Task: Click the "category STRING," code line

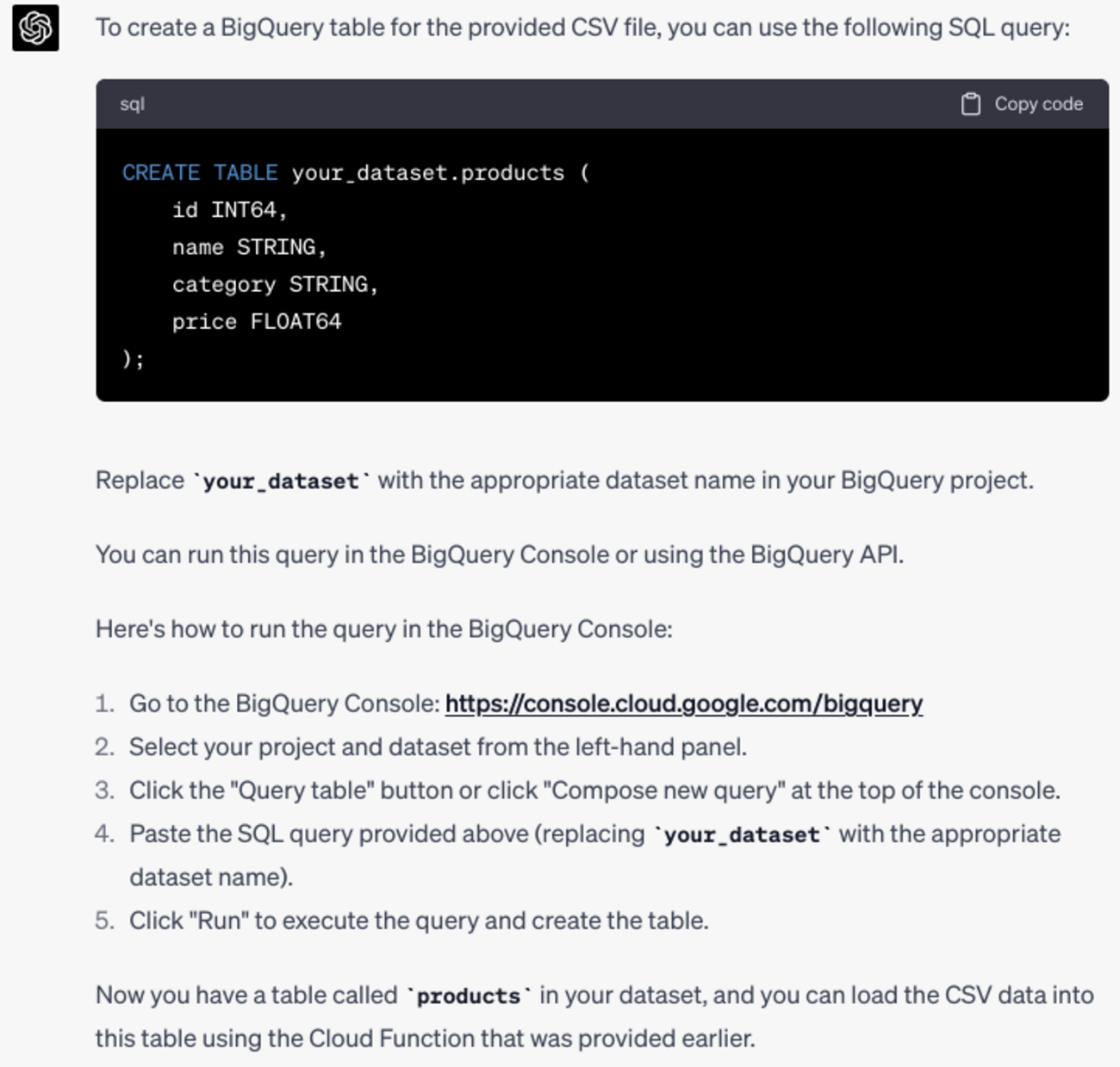Action: pos(275,285)
